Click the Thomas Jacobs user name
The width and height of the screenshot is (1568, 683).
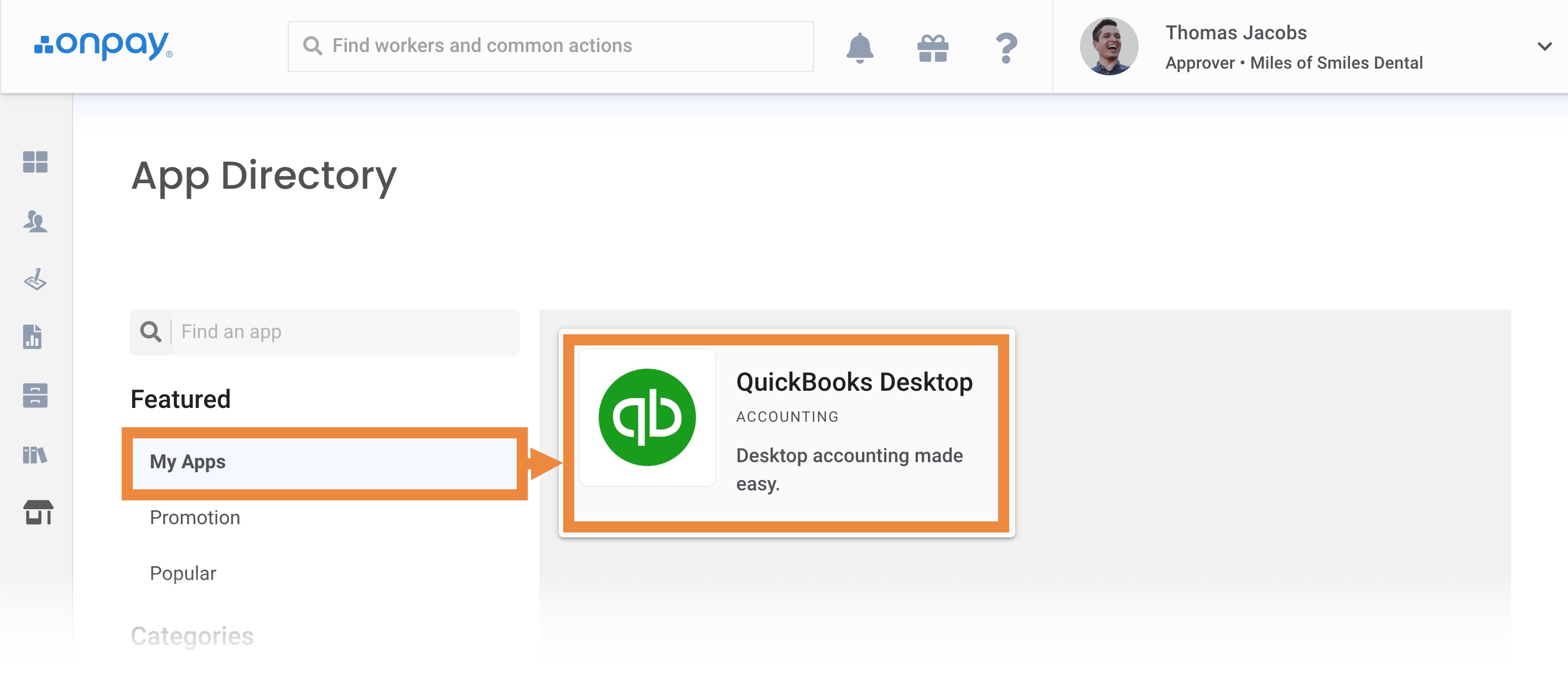click(x=1235, y=32)
